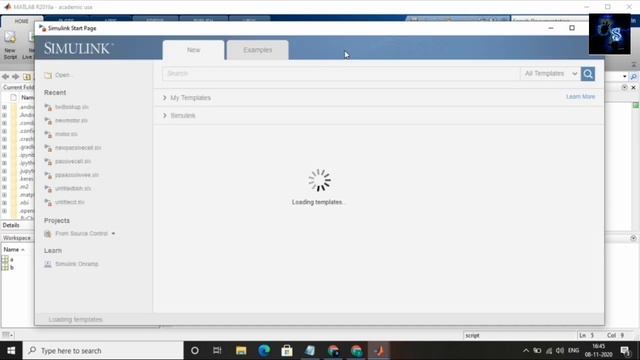Click inside the template Search field
The height and width of the screenshot is (360, 640).
(x=341, y=73)
